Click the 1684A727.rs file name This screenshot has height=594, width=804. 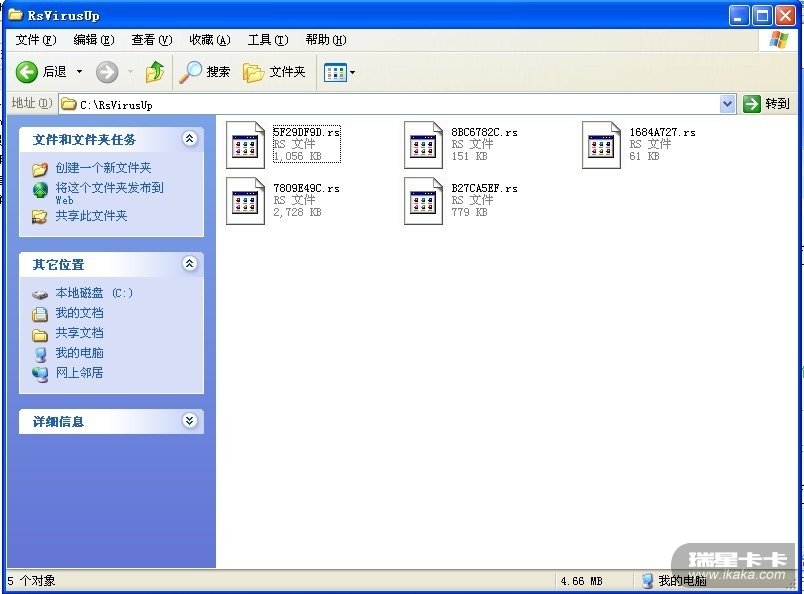[662, 132]
